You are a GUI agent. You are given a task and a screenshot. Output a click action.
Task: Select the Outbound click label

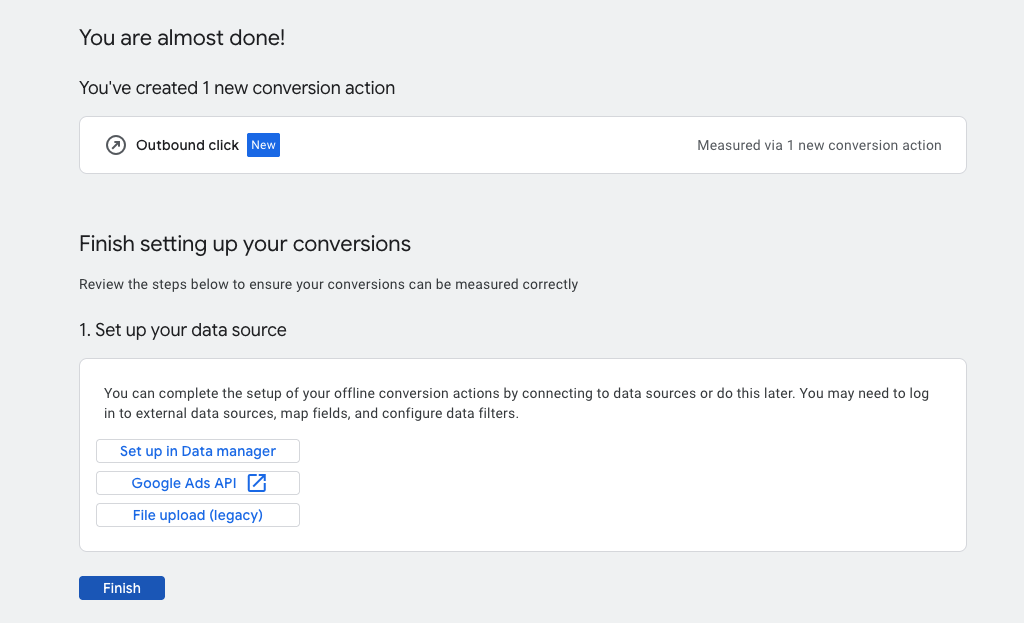[187, 145]
